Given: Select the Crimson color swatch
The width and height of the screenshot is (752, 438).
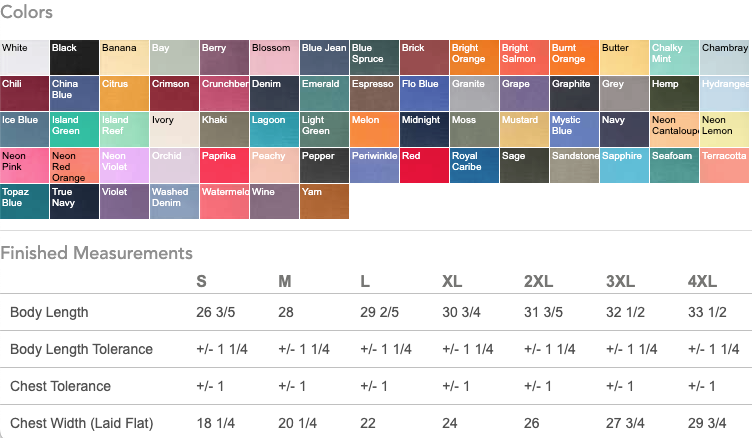Looking at the screenshot, I should (174, 93).
